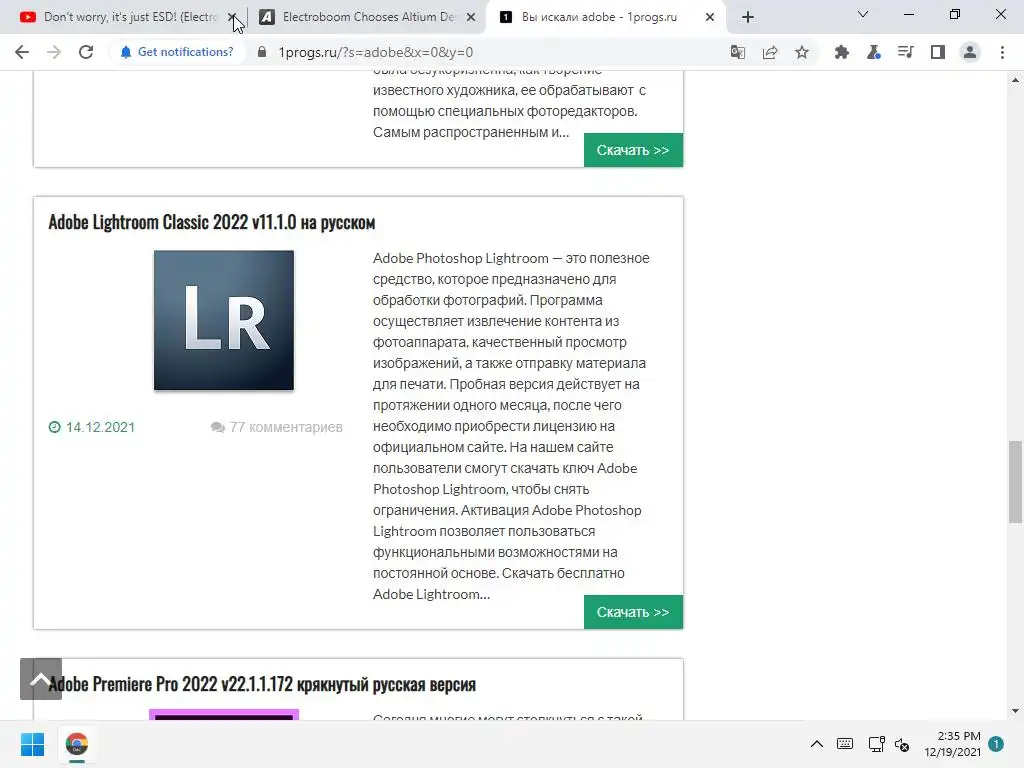1024x768 pixels.
Task: Click scrollbar up arrow
Action: [x=1015, y=80]
